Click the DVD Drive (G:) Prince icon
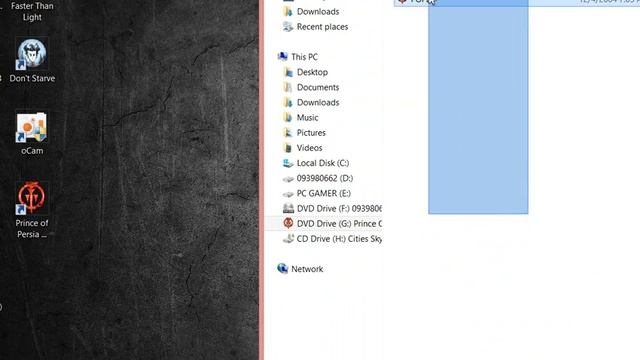 [x=288, y=223]
